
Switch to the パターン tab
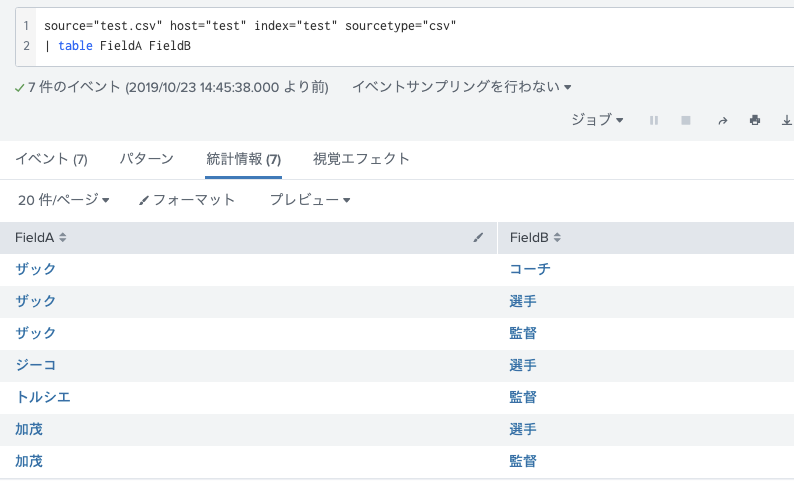click(x=147, y=159)
